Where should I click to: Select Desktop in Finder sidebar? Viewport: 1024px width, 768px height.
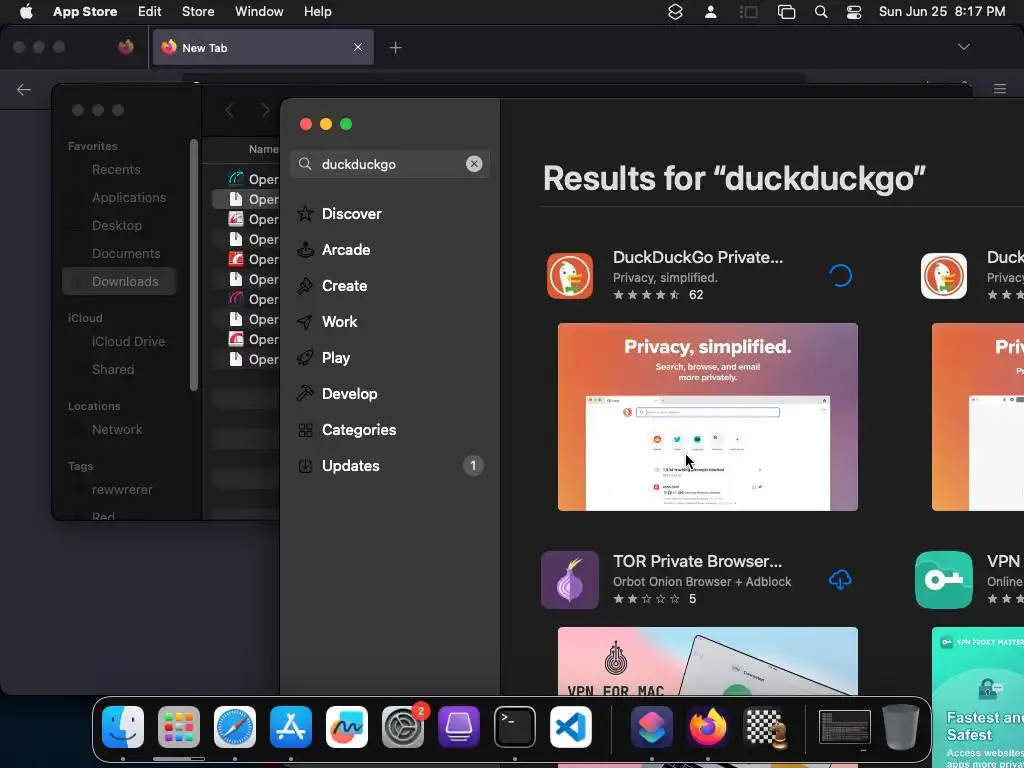pyautogui.click(x=117, y=225)
